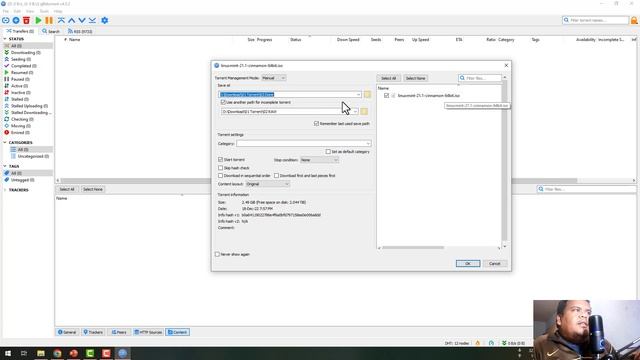Click the Move down in queue icon

coord(82,20)
